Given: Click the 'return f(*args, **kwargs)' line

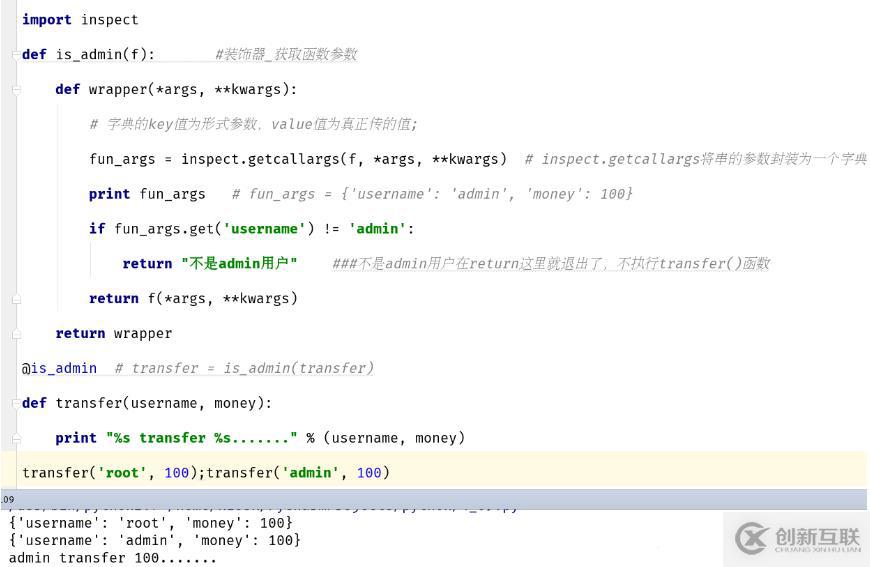Looking at the screenshot, I should click(193, 298).
